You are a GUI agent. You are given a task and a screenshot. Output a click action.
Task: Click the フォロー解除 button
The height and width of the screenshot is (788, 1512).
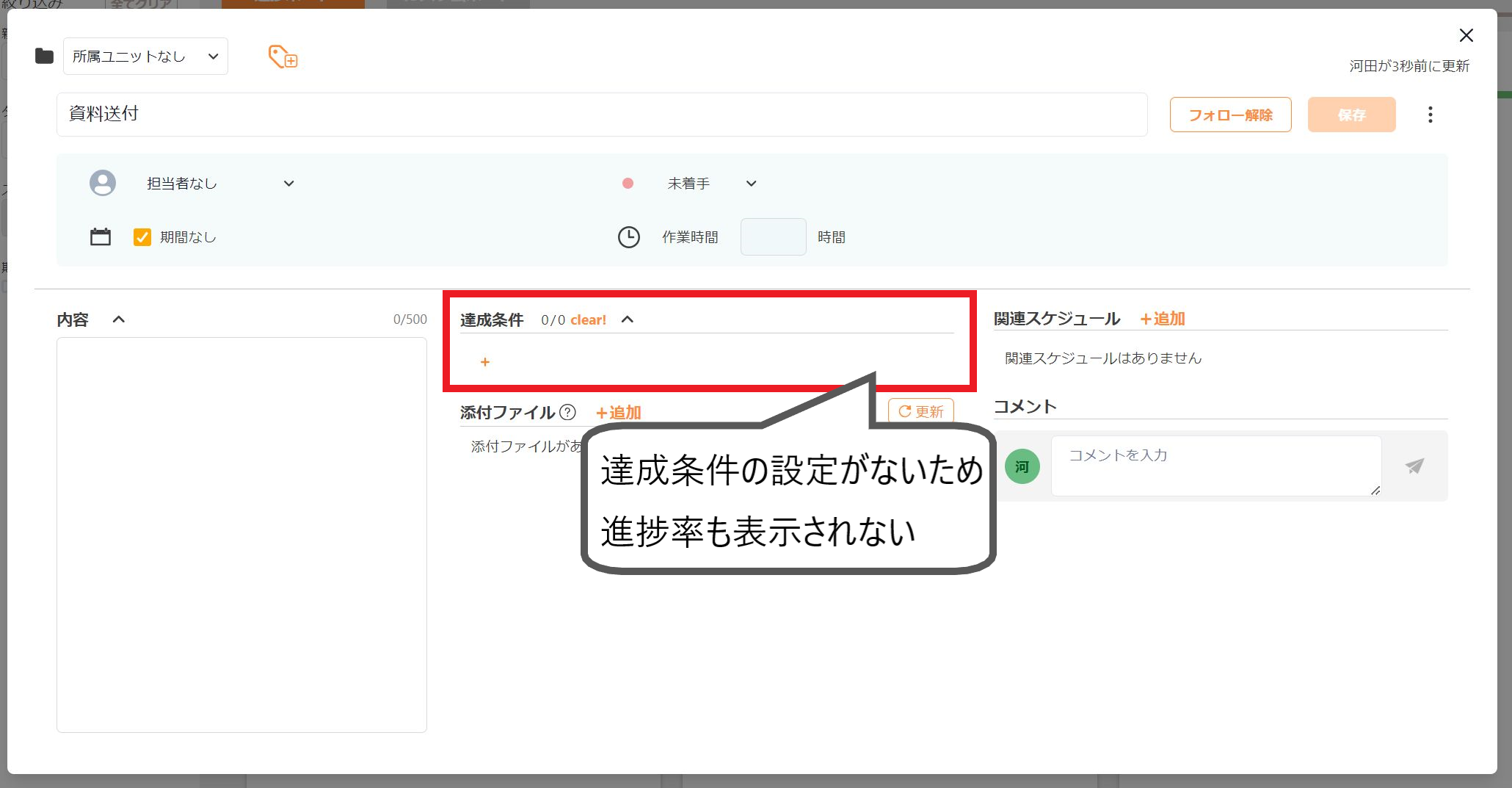tap(1230, 115)
